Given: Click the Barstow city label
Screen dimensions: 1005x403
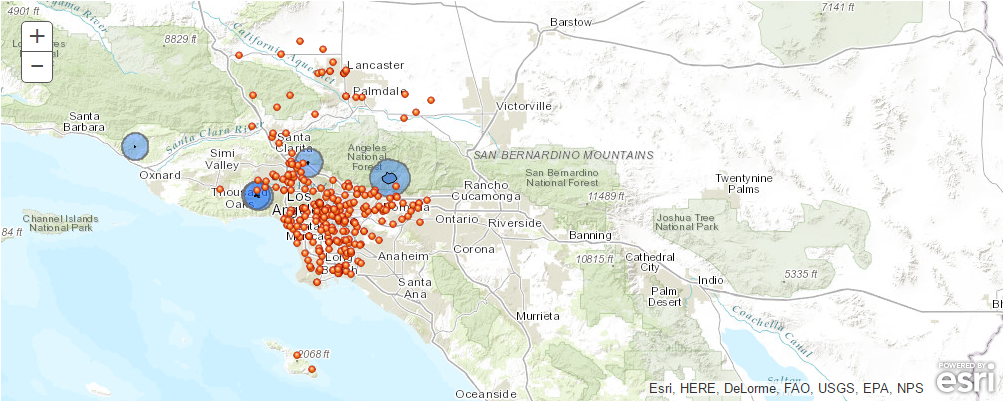Looking at the screenshot, I should 572,22.
